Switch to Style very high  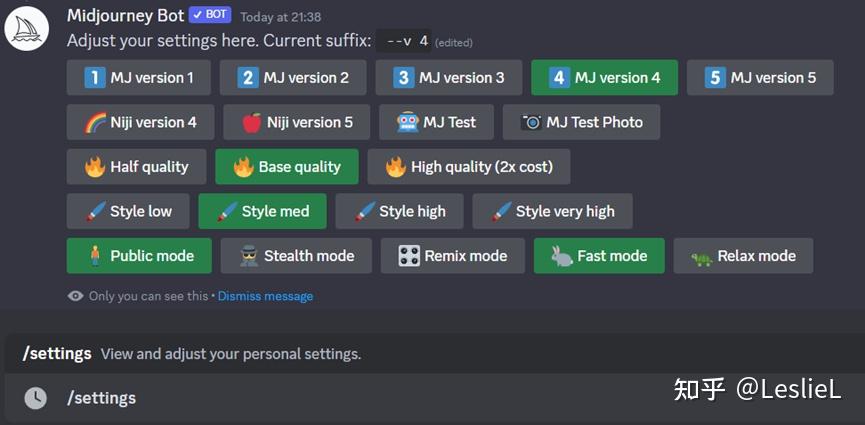point(552,211)
